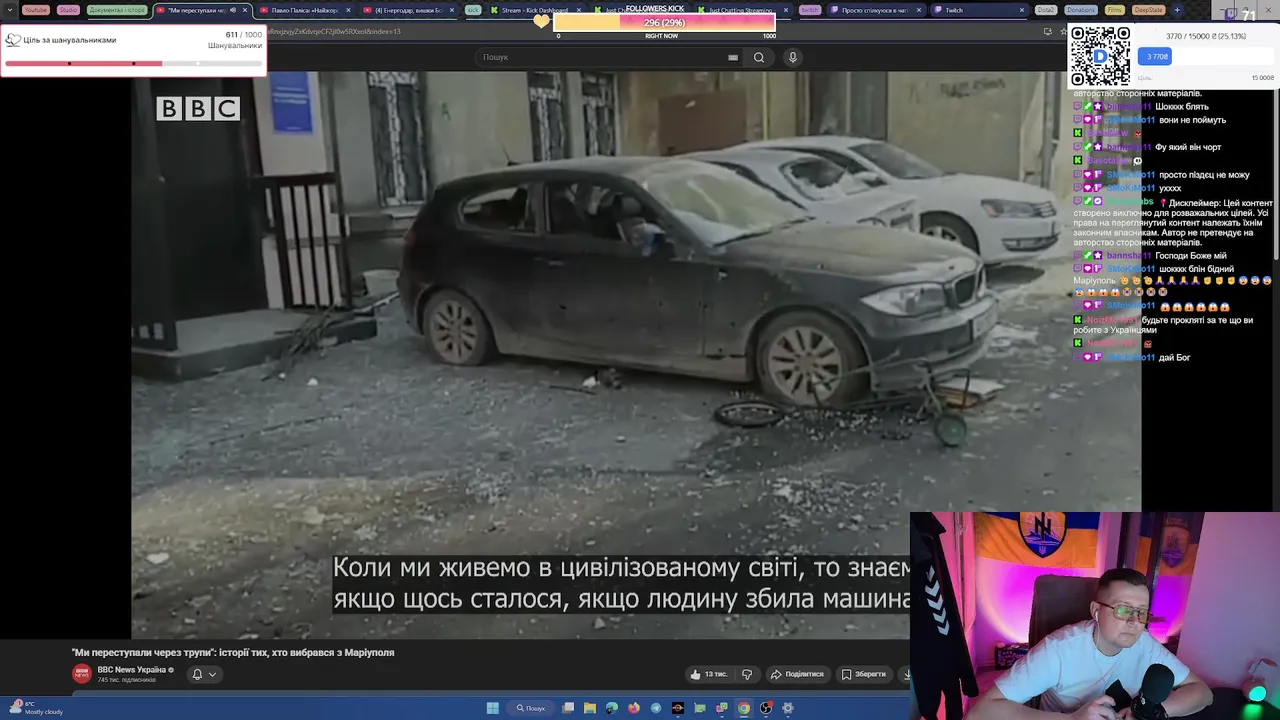The image size is (1280, 720).
Task: Like the video with thumbs-up 13 тис.
Action: pos(710,674)
